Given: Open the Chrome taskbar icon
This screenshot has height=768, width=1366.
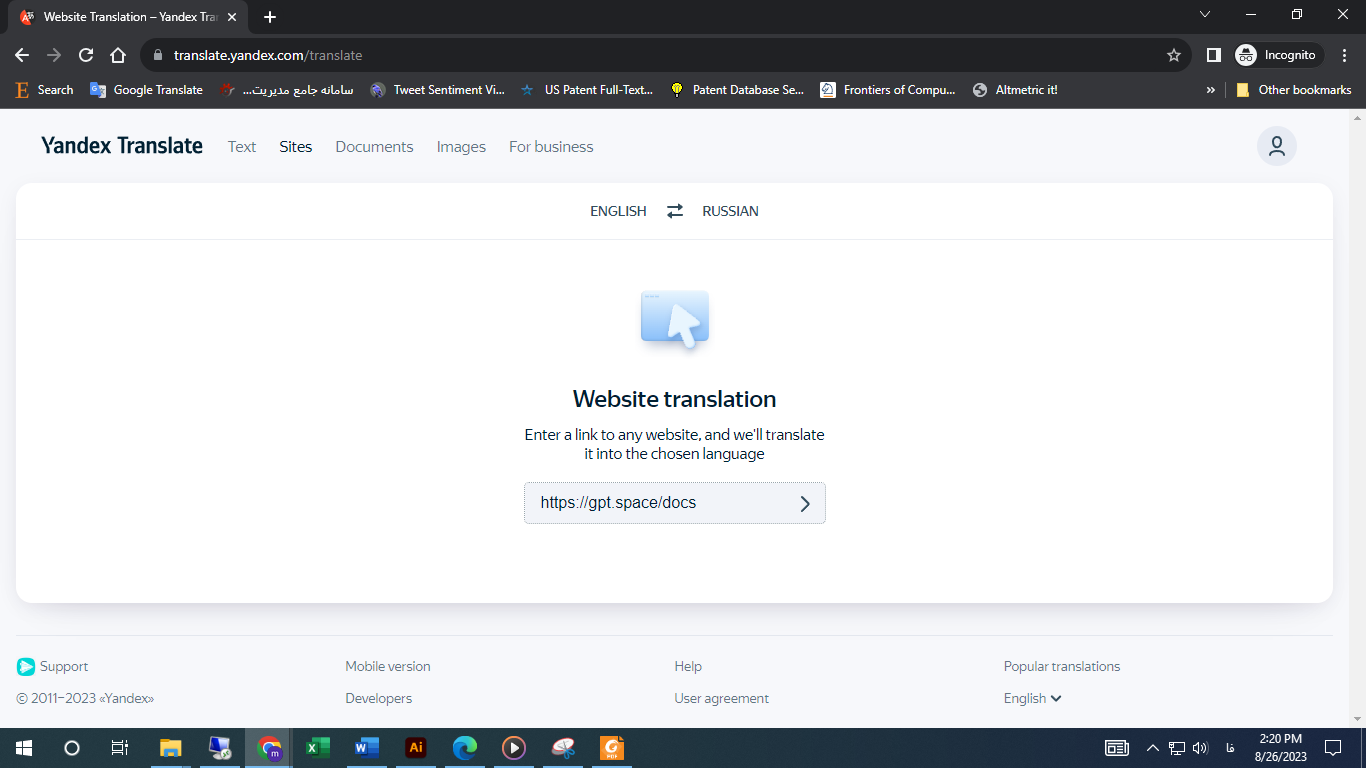Looking at the screenshot, I should [269, 748].
